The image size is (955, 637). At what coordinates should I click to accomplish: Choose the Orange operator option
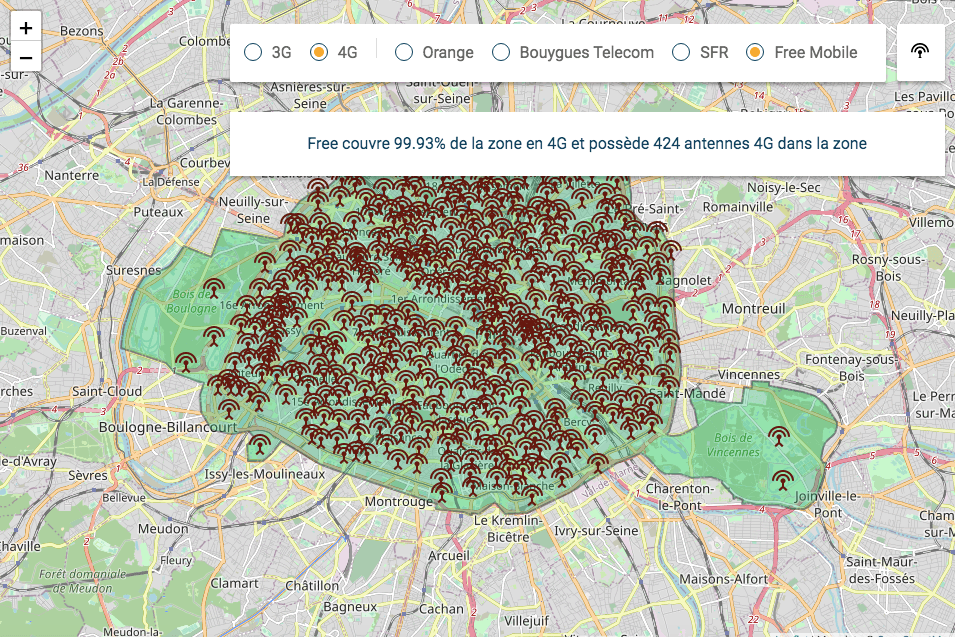(x=404, y=52)
